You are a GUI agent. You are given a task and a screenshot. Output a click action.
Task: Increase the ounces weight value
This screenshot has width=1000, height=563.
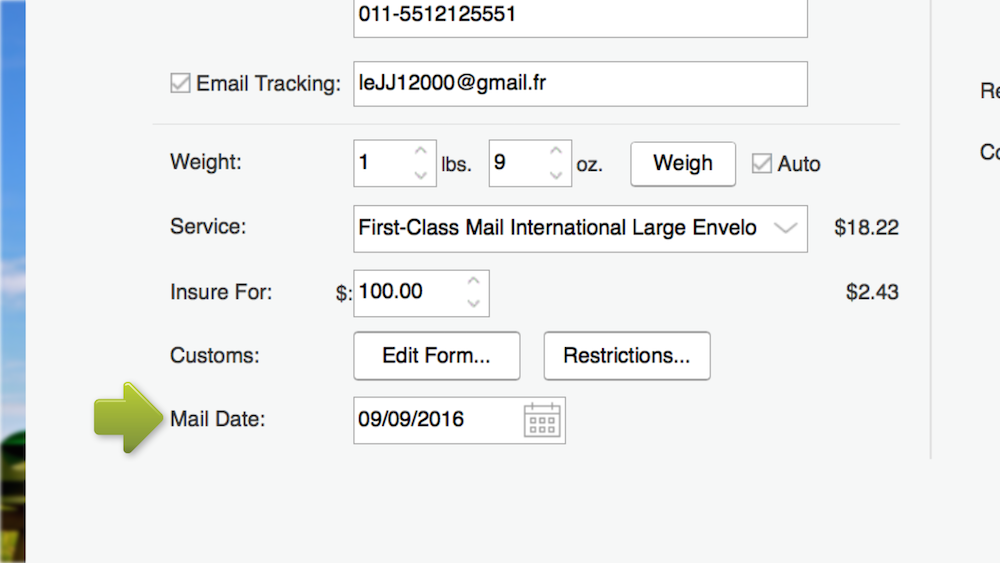point(556,152)
